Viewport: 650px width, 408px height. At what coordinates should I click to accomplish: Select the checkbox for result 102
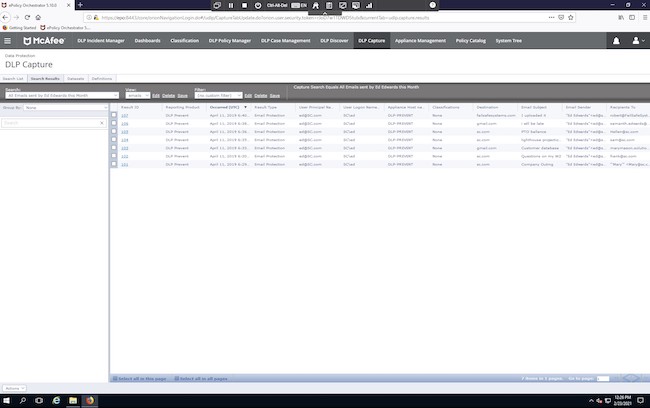[114, 156]
